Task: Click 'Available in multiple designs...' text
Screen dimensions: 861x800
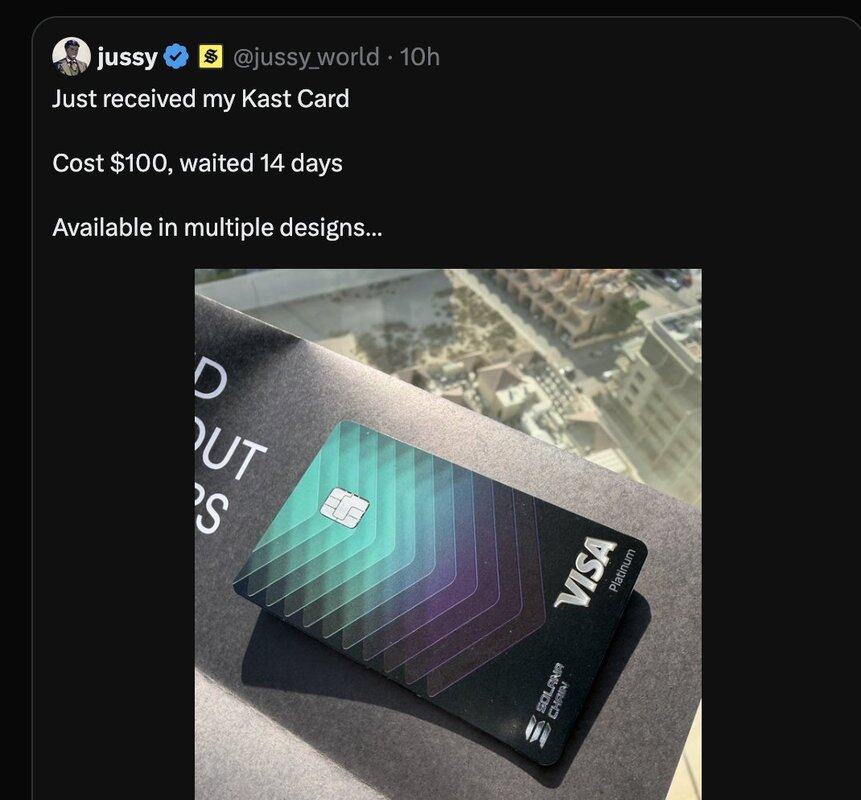Action: (x=217, y=227)
